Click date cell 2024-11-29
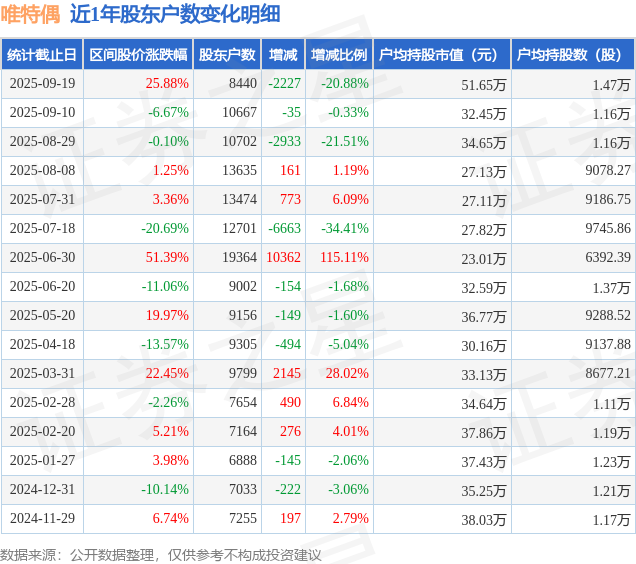The image size is (636, 564). tap(43, 518)
